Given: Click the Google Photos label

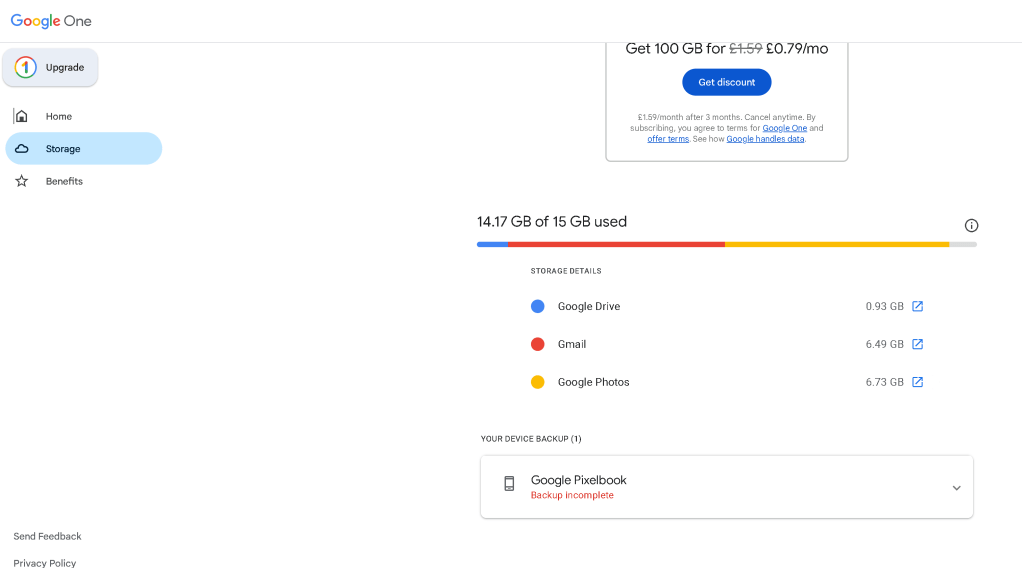Looking at the screenshot, I should (x=593, y=382).
